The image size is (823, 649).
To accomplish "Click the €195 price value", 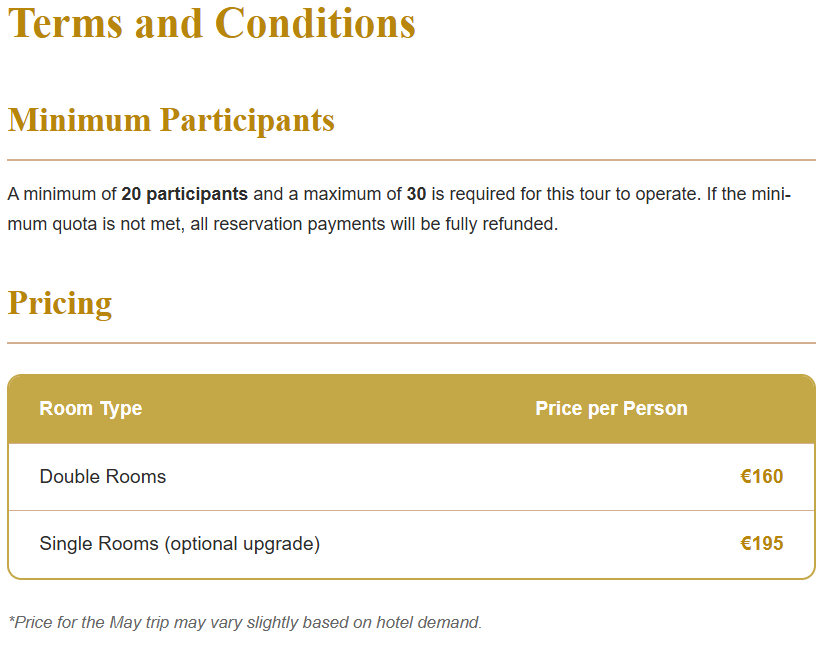I will [x=761, y=544].
